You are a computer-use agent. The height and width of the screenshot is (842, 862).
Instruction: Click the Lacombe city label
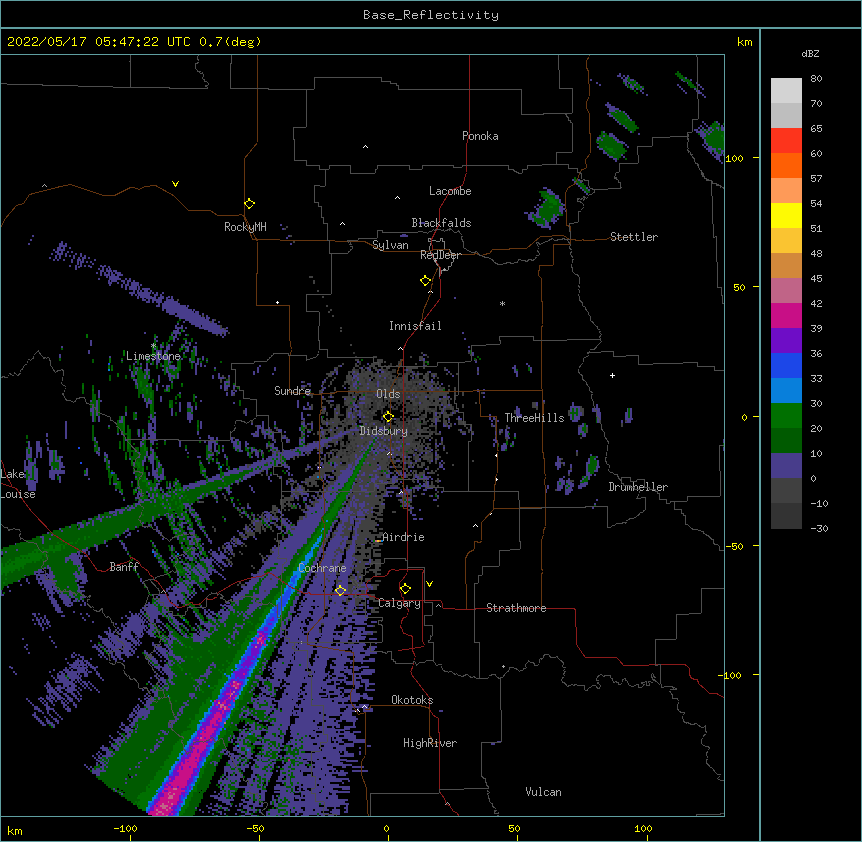pos(450,191)
